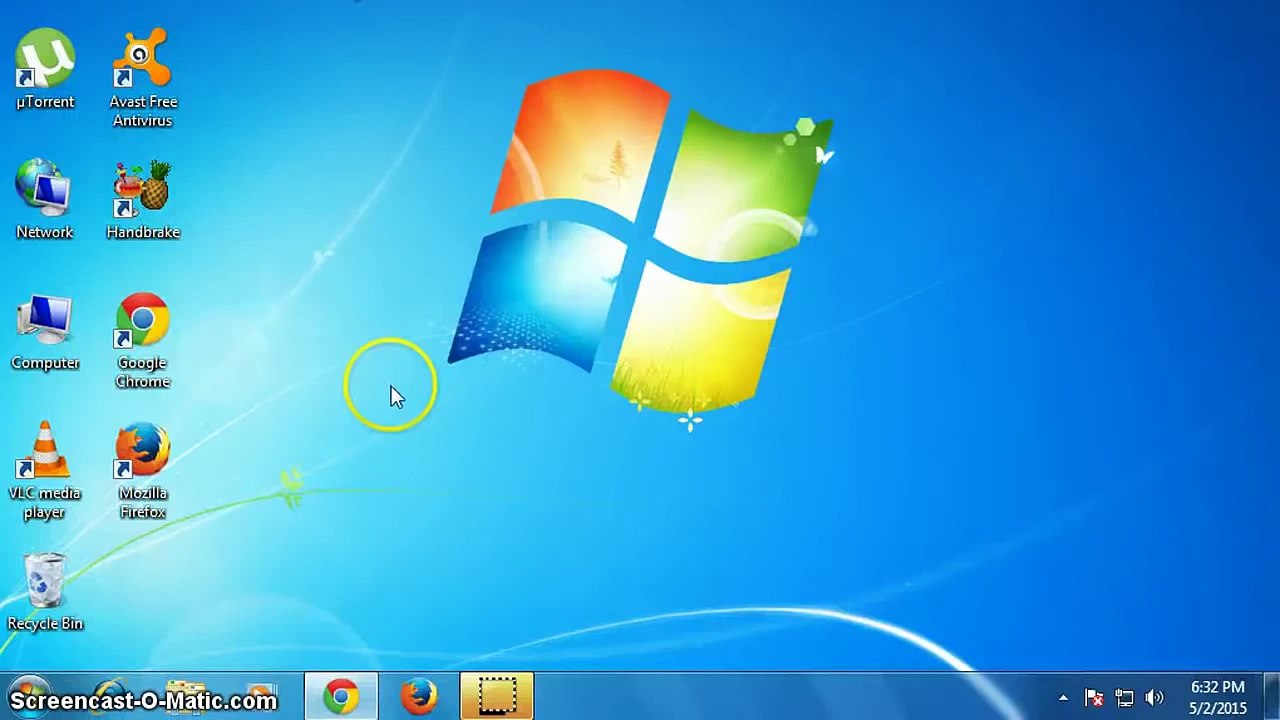
Task: Select the Handbrake desktop shortcut
Action: (143, 199)
